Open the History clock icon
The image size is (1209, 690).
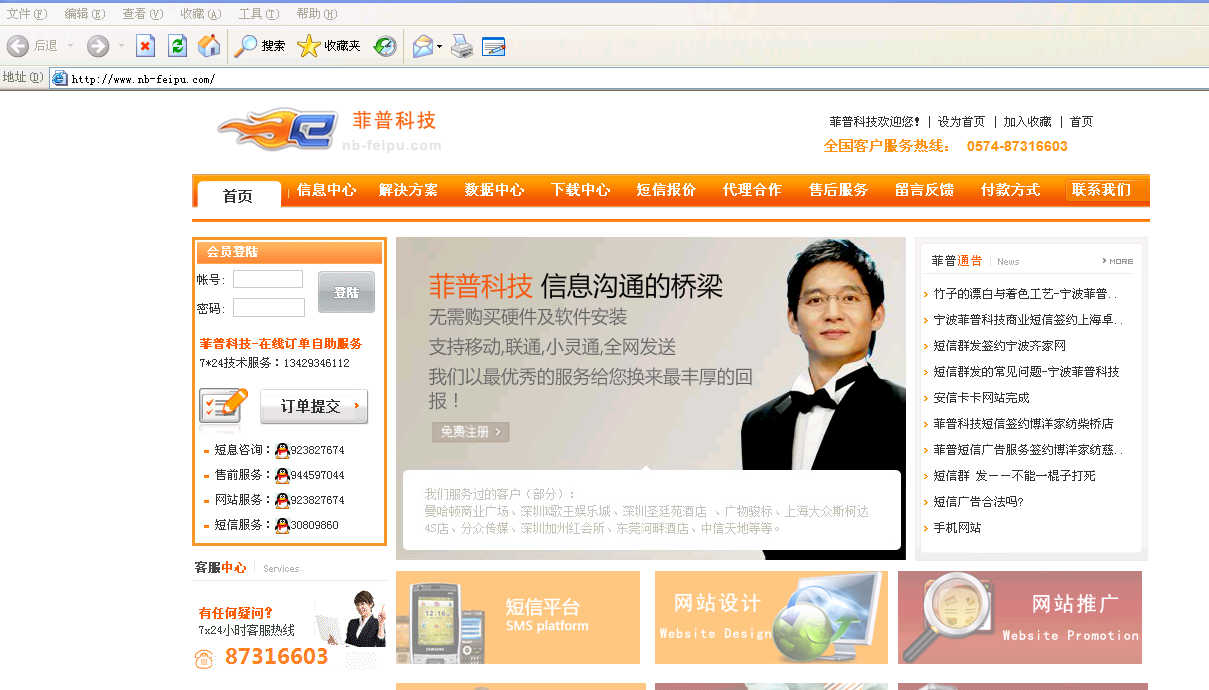click(x=385, y=46)
